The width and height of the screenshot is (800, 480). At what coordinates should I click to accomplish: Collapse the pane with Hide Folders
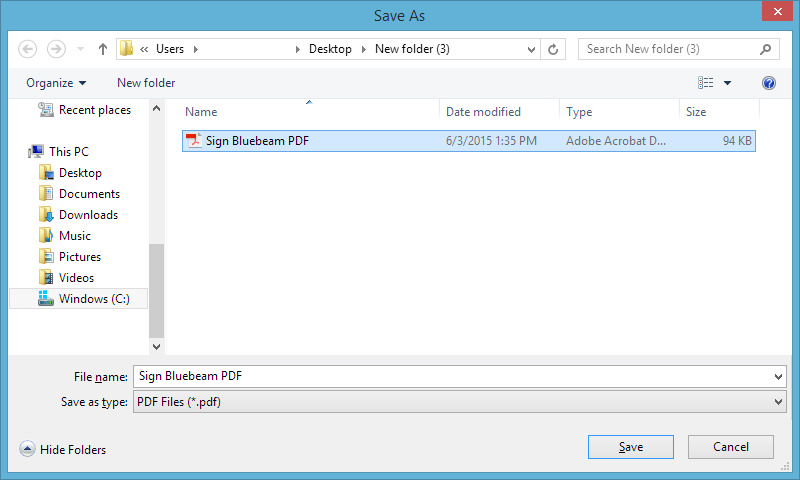click(x=63, y=449)
